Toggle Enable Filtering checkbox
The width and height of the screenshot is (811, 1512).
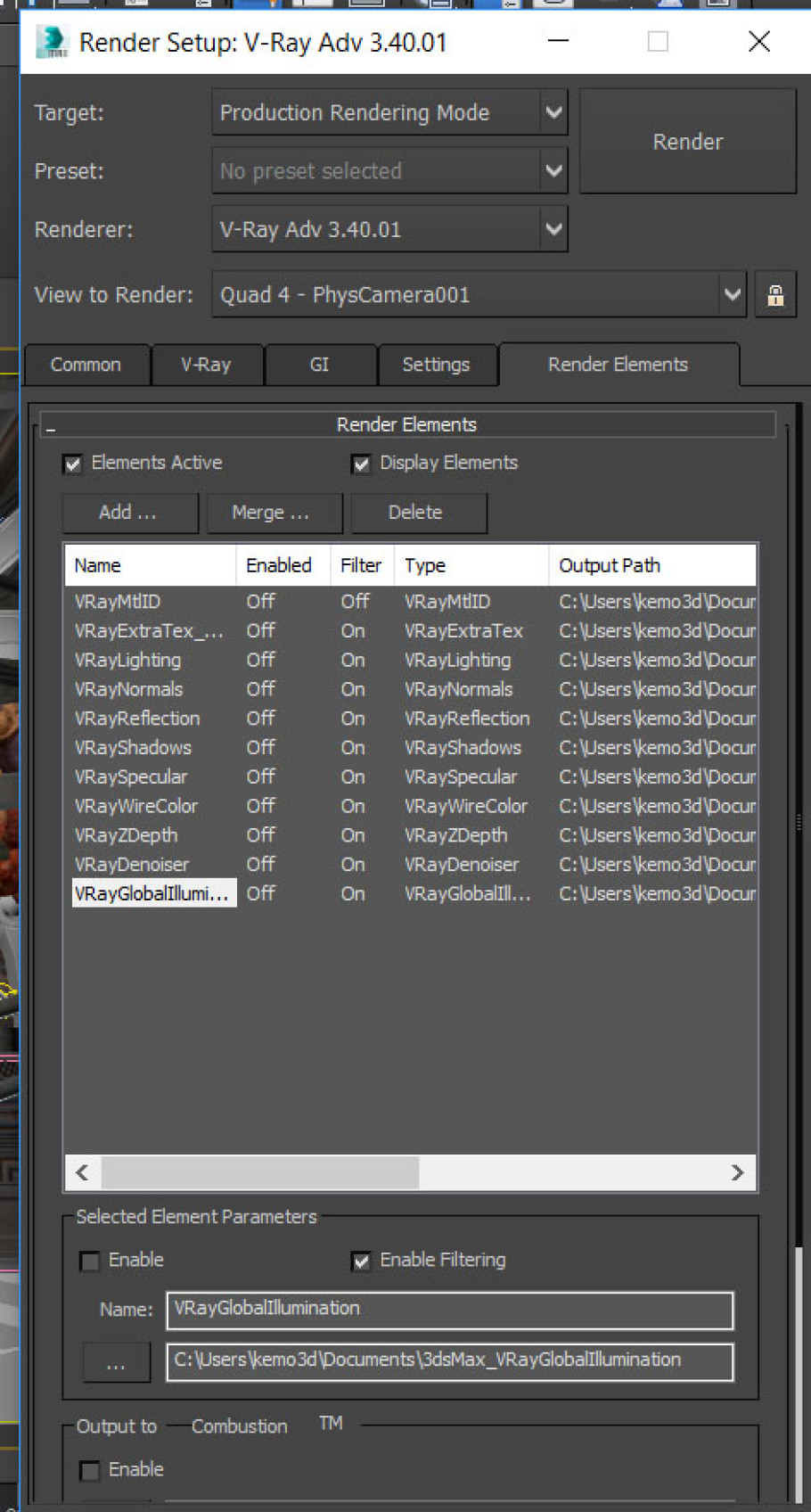point(361,1261)
